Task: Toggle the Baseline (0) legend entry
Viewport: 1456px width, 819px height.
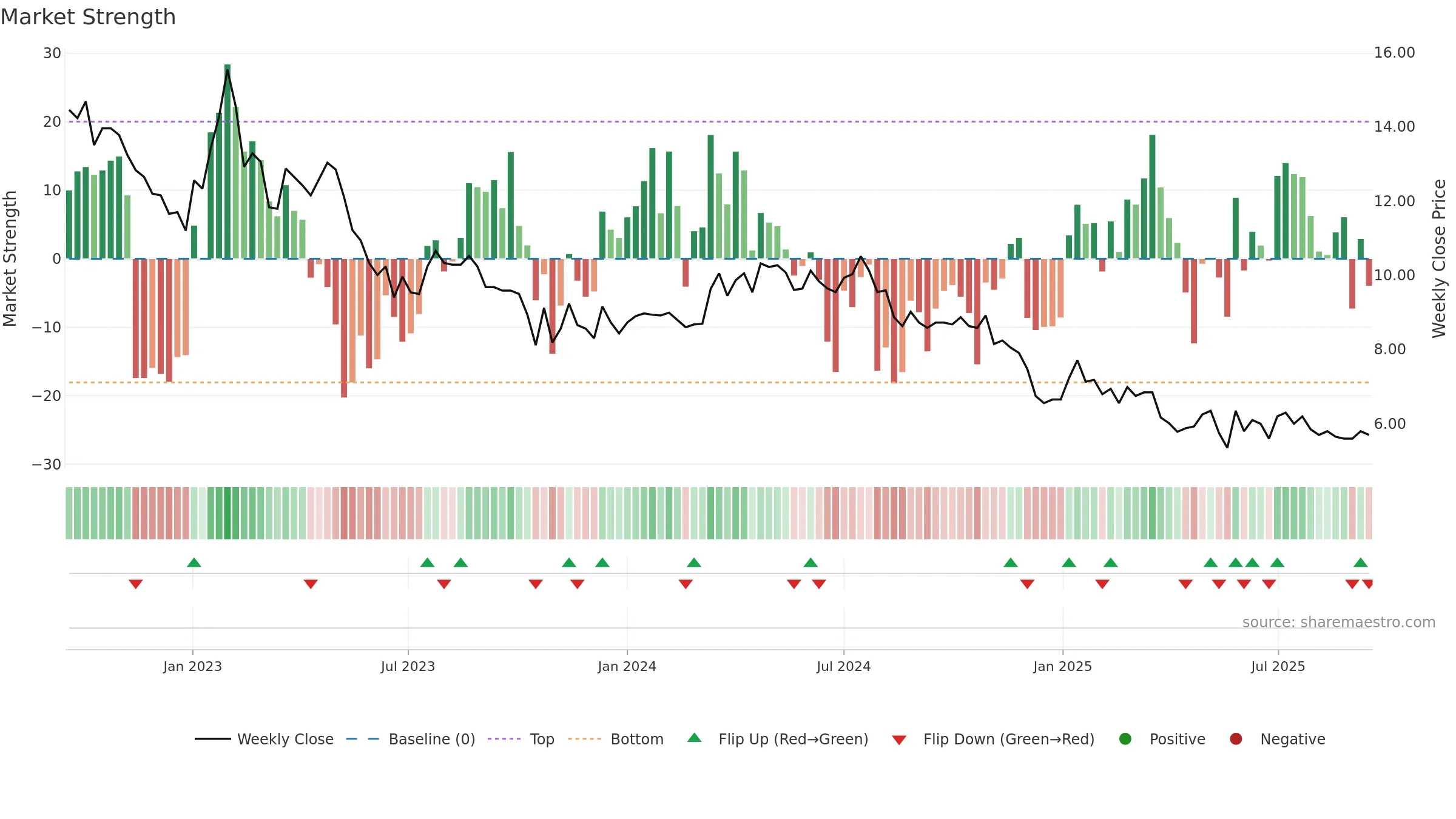Action: [411, 739]
